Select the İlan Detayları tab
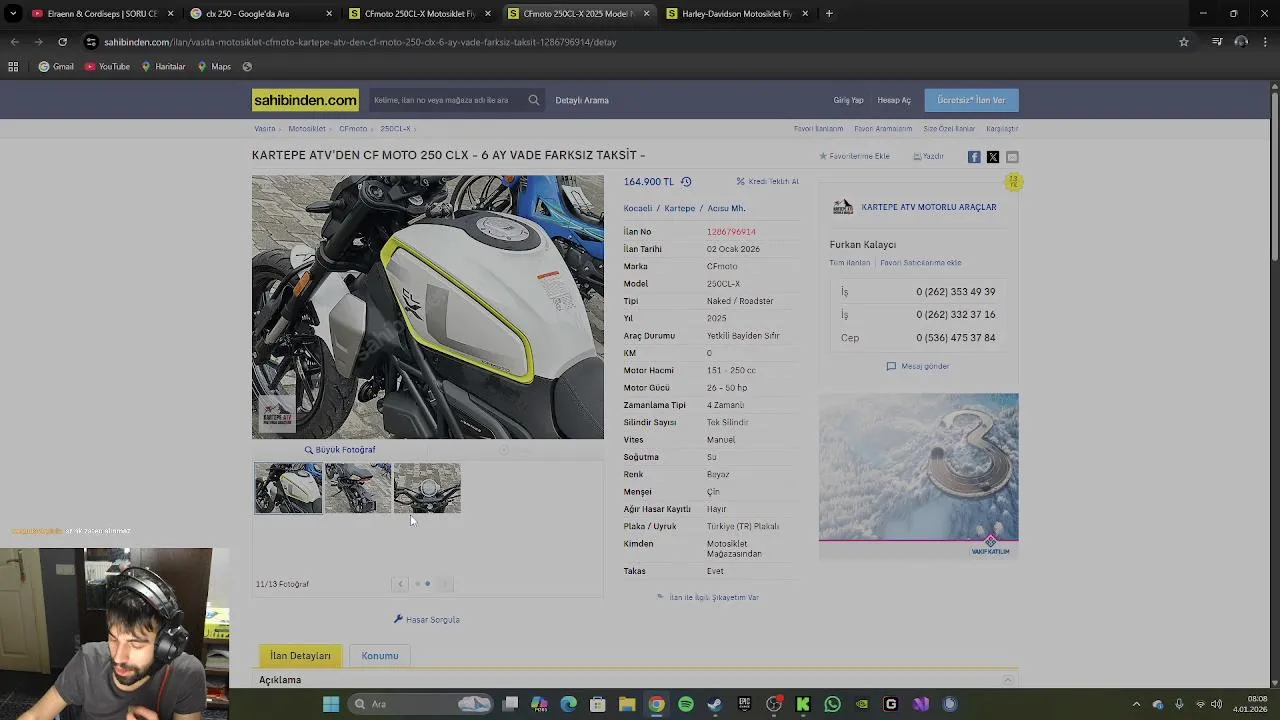This screenshot has height=720, width=1280. 300,656
